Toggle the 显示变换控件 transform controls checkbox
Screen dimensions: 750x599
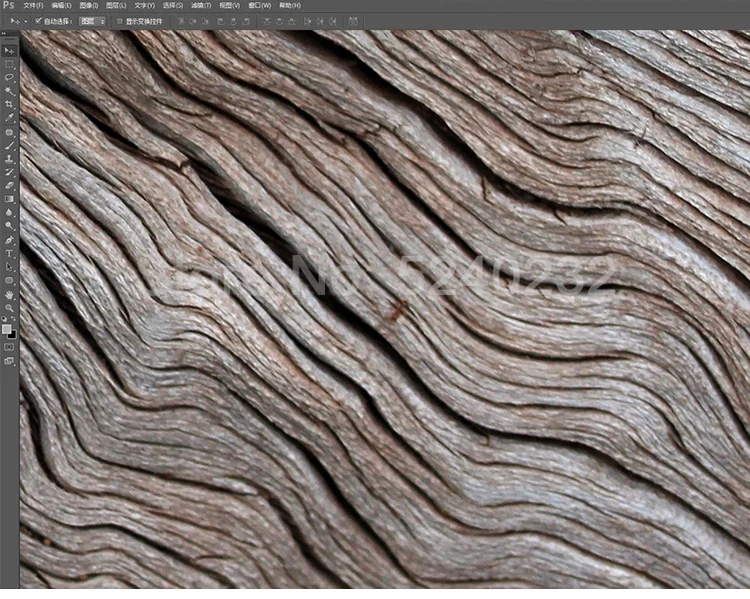[x=120, y=21]
